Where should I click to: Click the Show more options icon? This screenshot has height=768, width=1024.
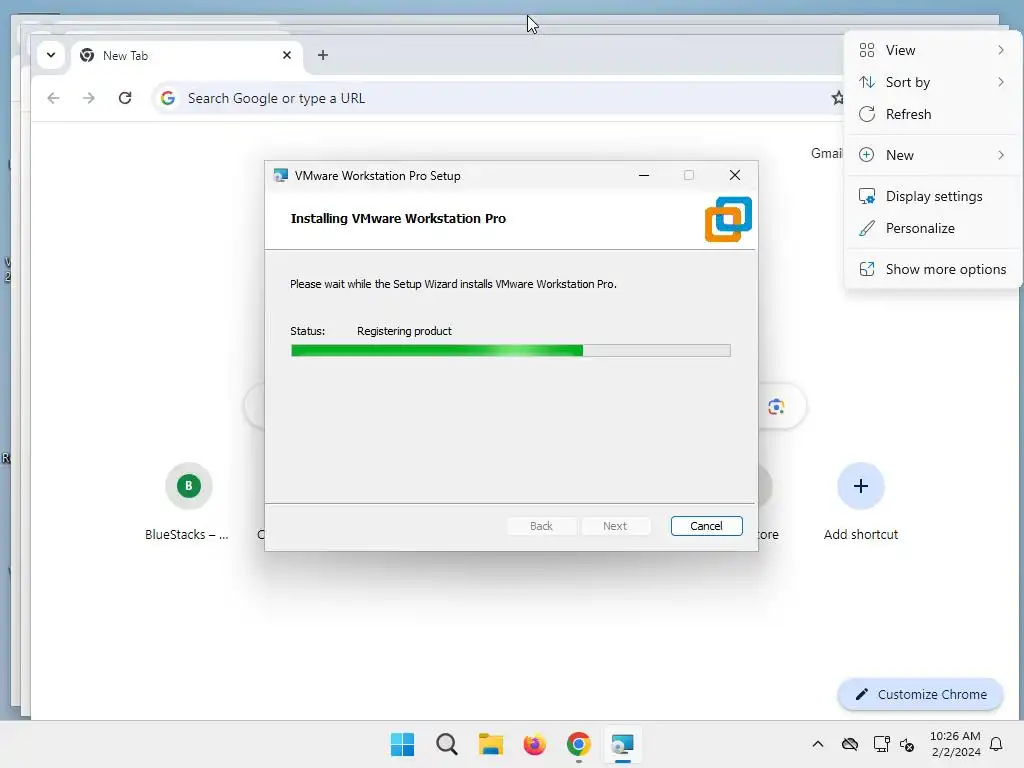867,269
